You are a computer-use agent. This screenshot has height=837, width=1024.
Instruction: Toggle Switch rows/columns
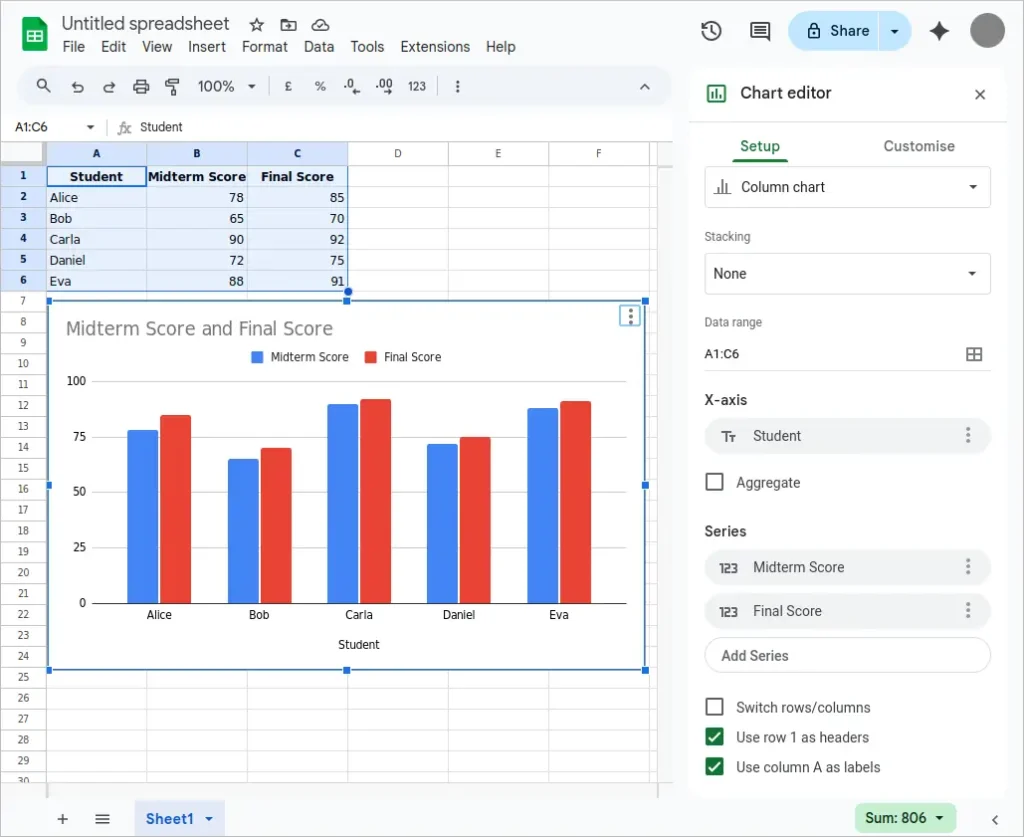pyautogui.click(x=715, y=707)
